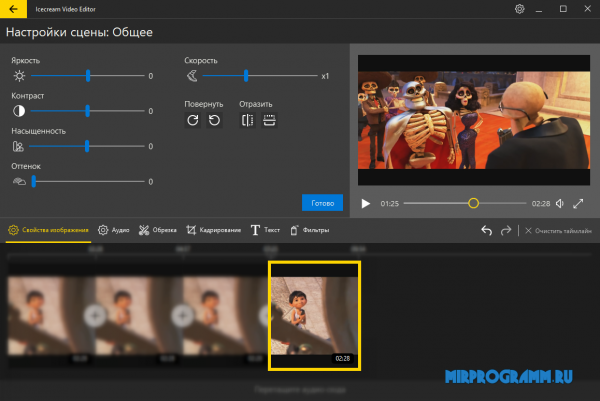Click the x1 speed value label

coord(325,76)
